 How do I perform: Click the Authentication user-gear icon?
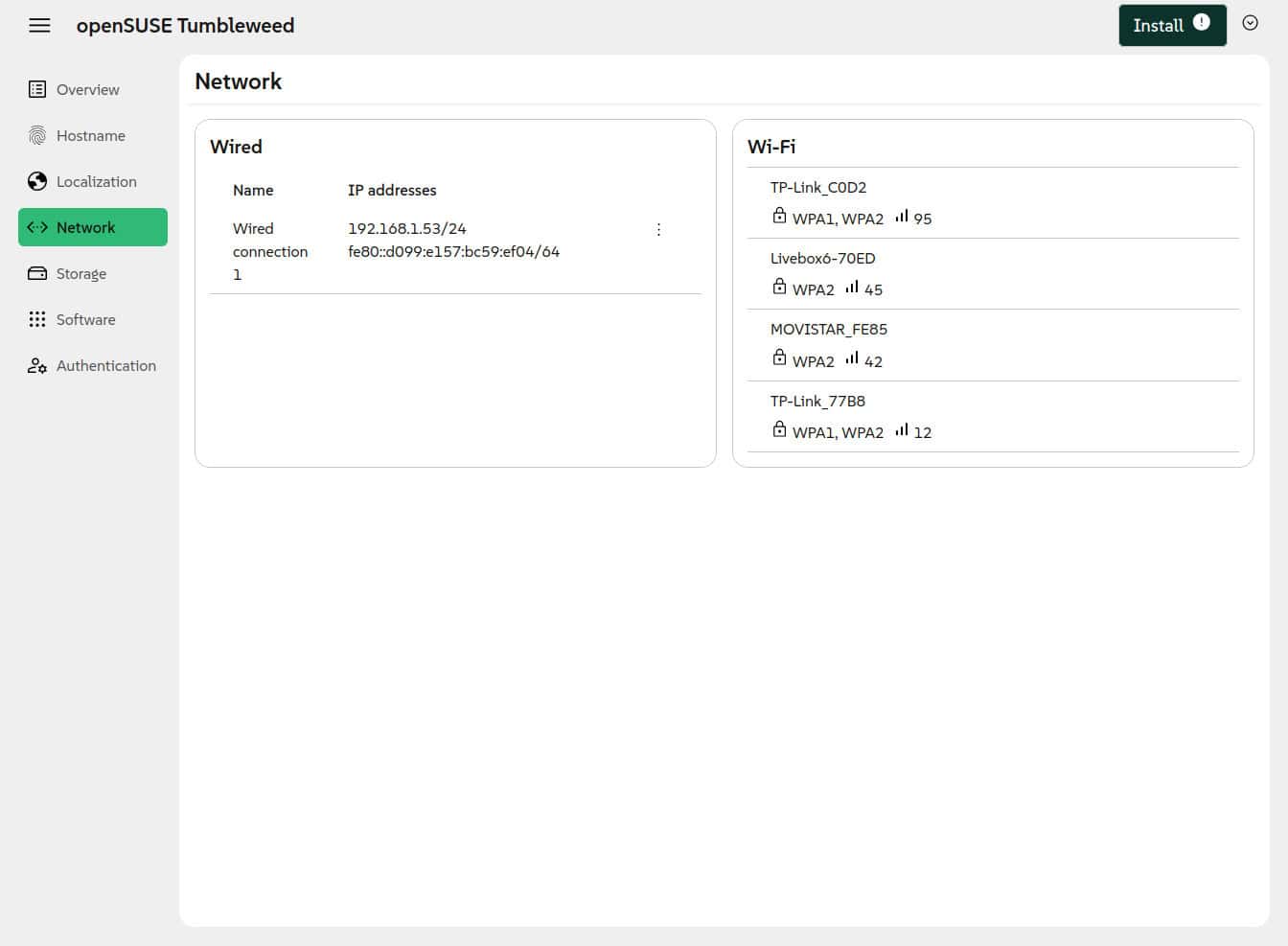pyautogui.click(x=37, y=366)
